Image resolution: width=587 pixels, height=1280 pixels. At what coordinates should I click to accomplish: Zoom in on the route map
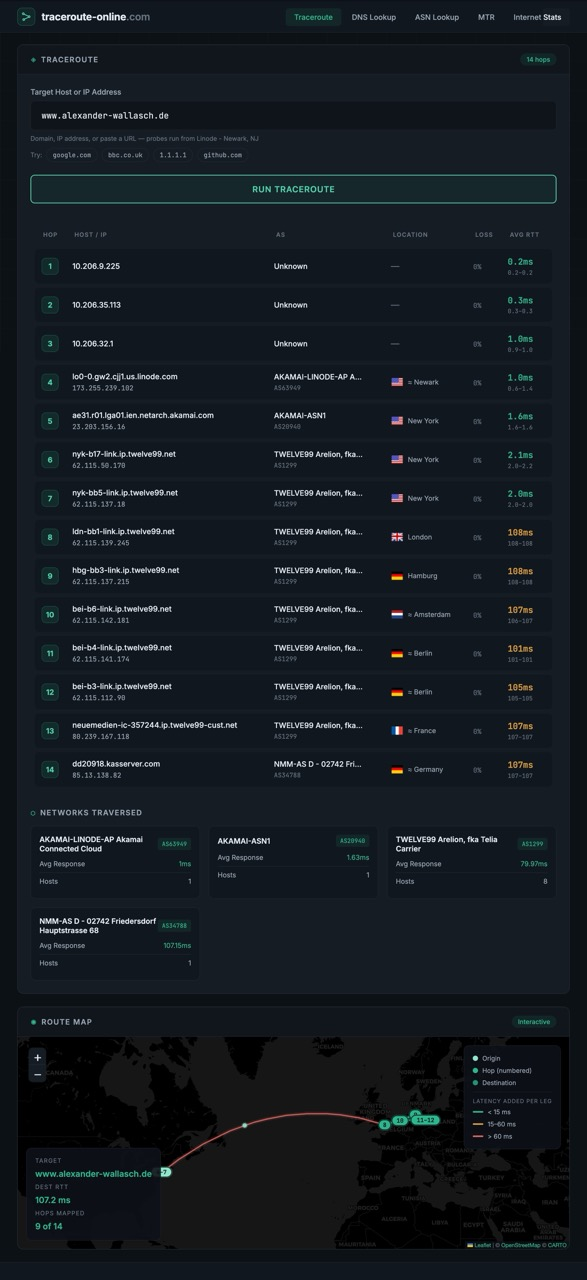38,1057
